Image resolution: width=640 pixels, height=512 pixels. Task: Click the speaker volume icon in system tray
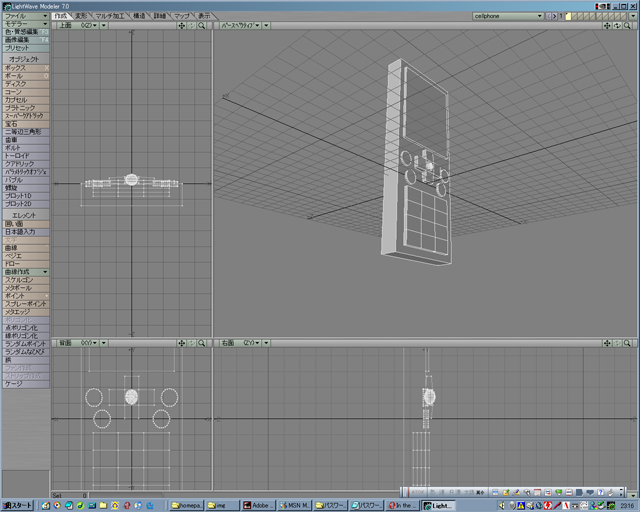pos(502,505)
